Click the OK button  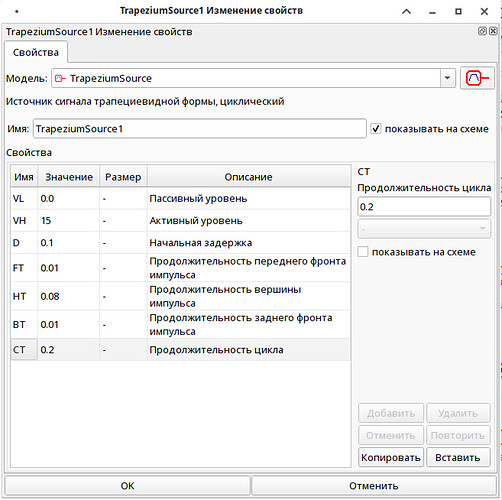click(127, 486)
